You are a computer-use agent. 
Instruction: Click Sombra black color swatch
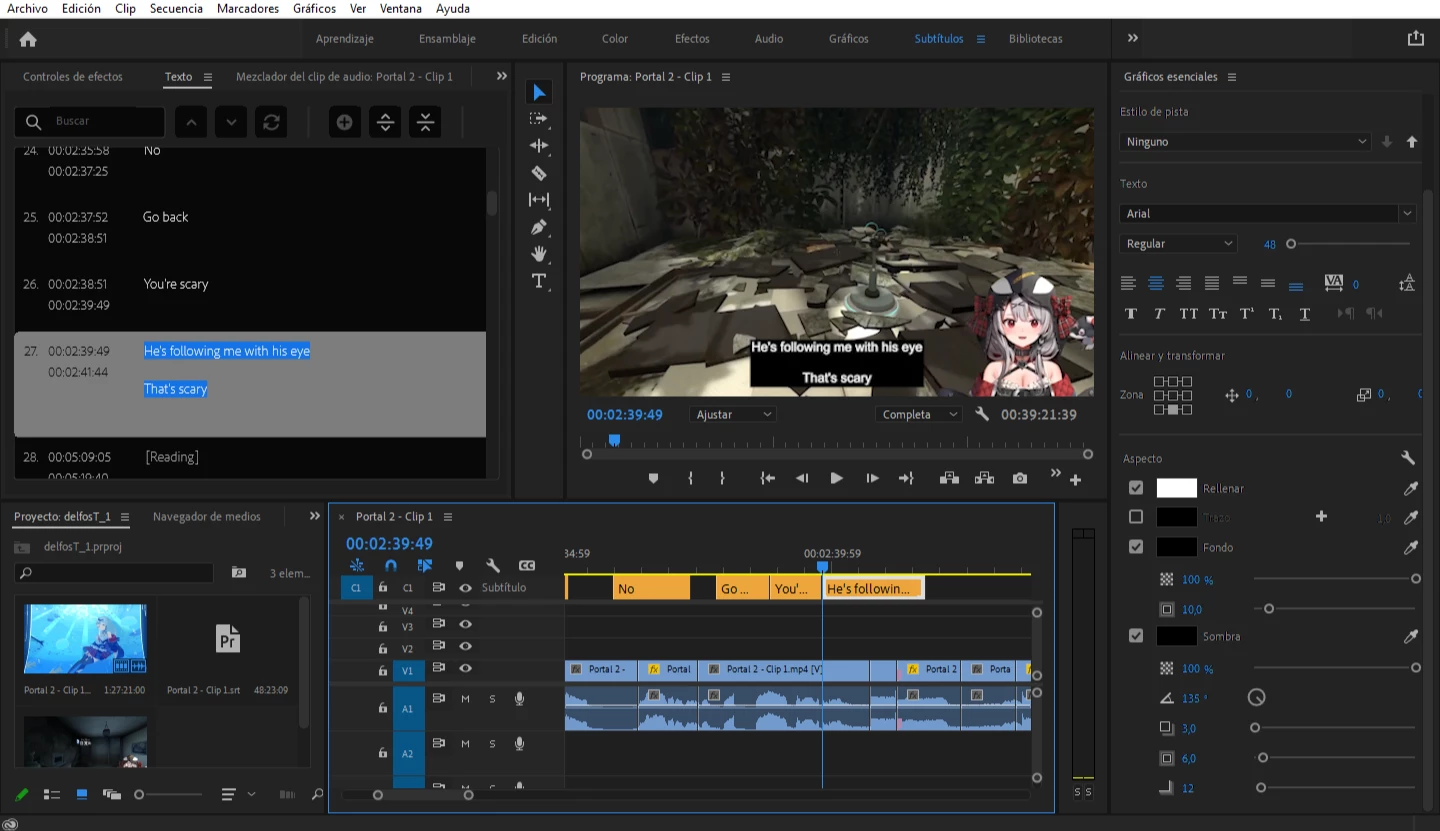[1177, 636]
